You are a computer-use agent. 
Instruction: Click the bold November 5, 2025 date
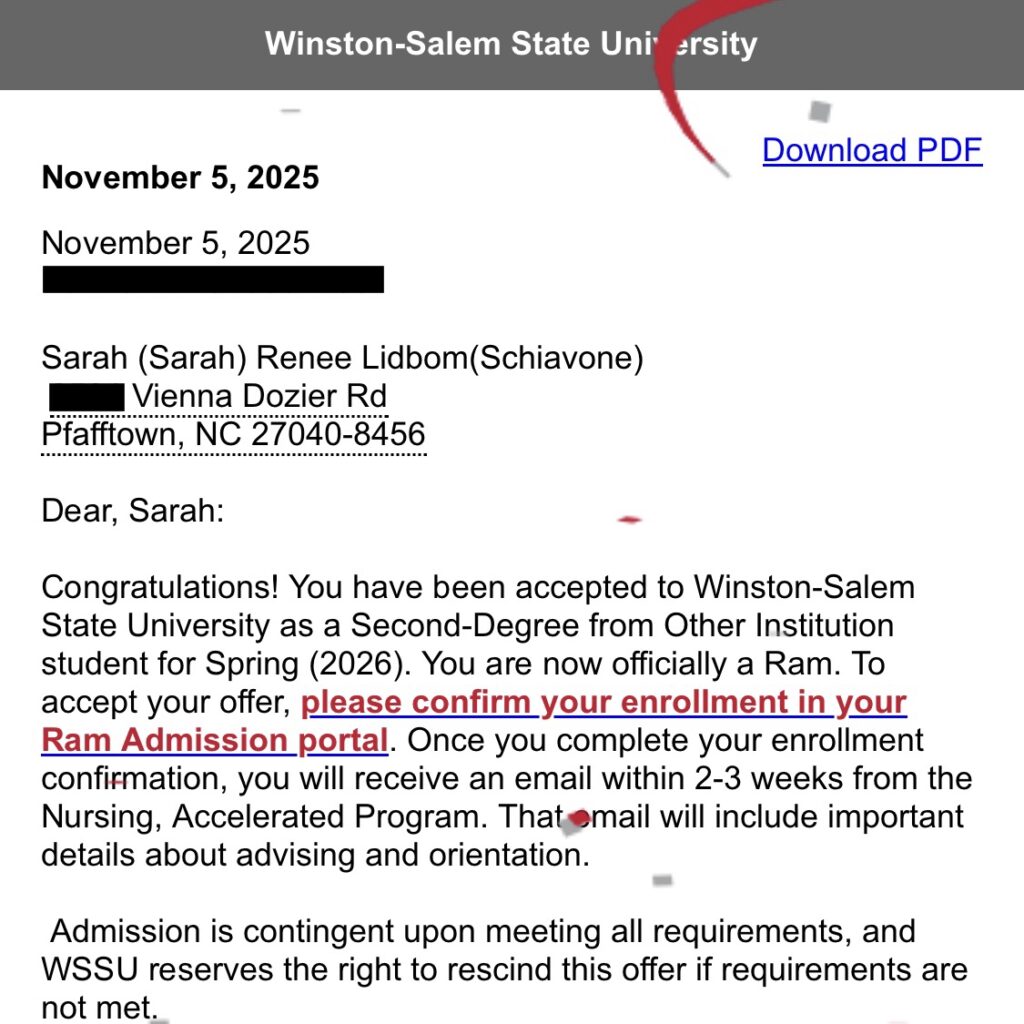[180, 178]
